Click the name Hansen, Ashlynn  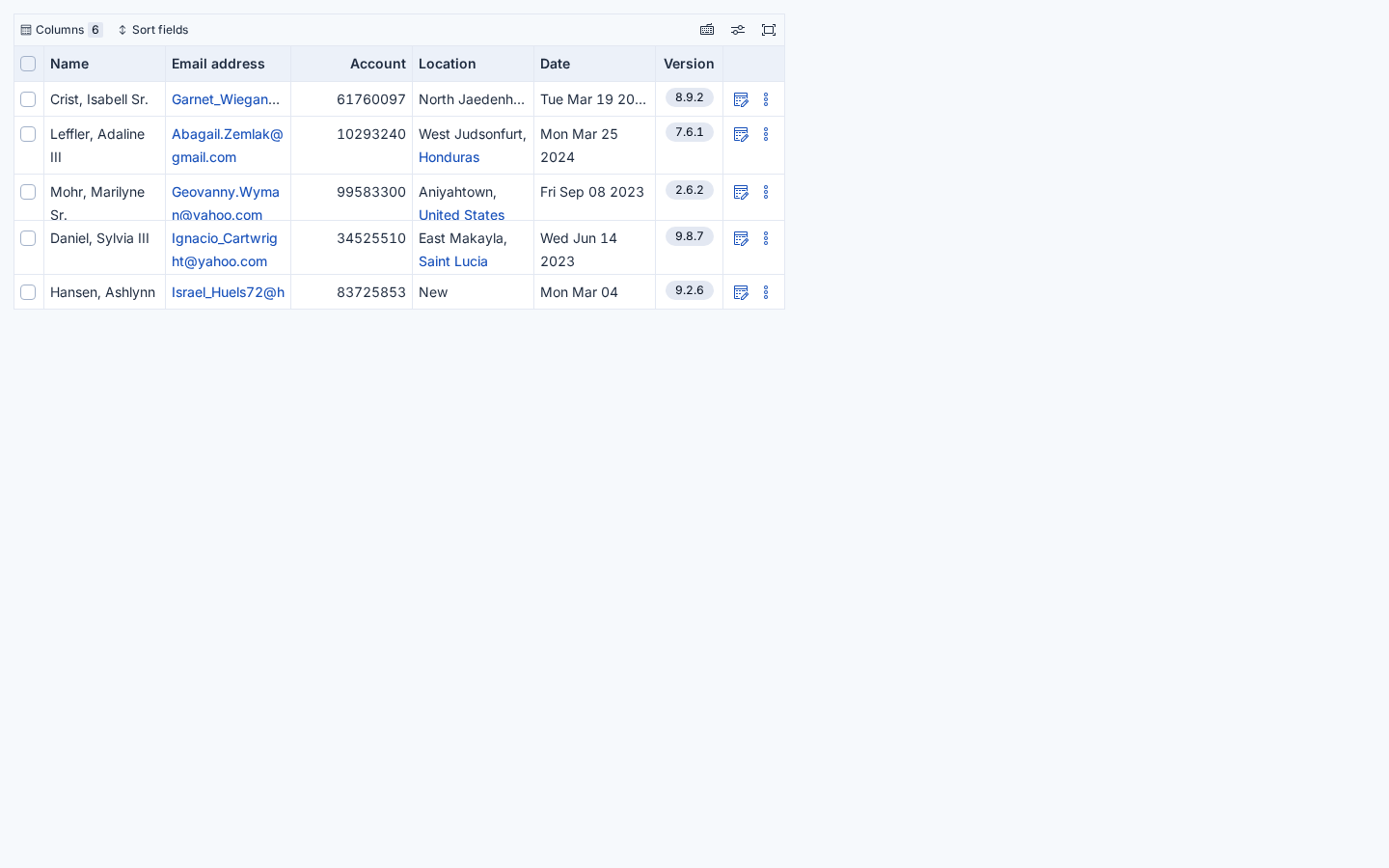(102, 292)
